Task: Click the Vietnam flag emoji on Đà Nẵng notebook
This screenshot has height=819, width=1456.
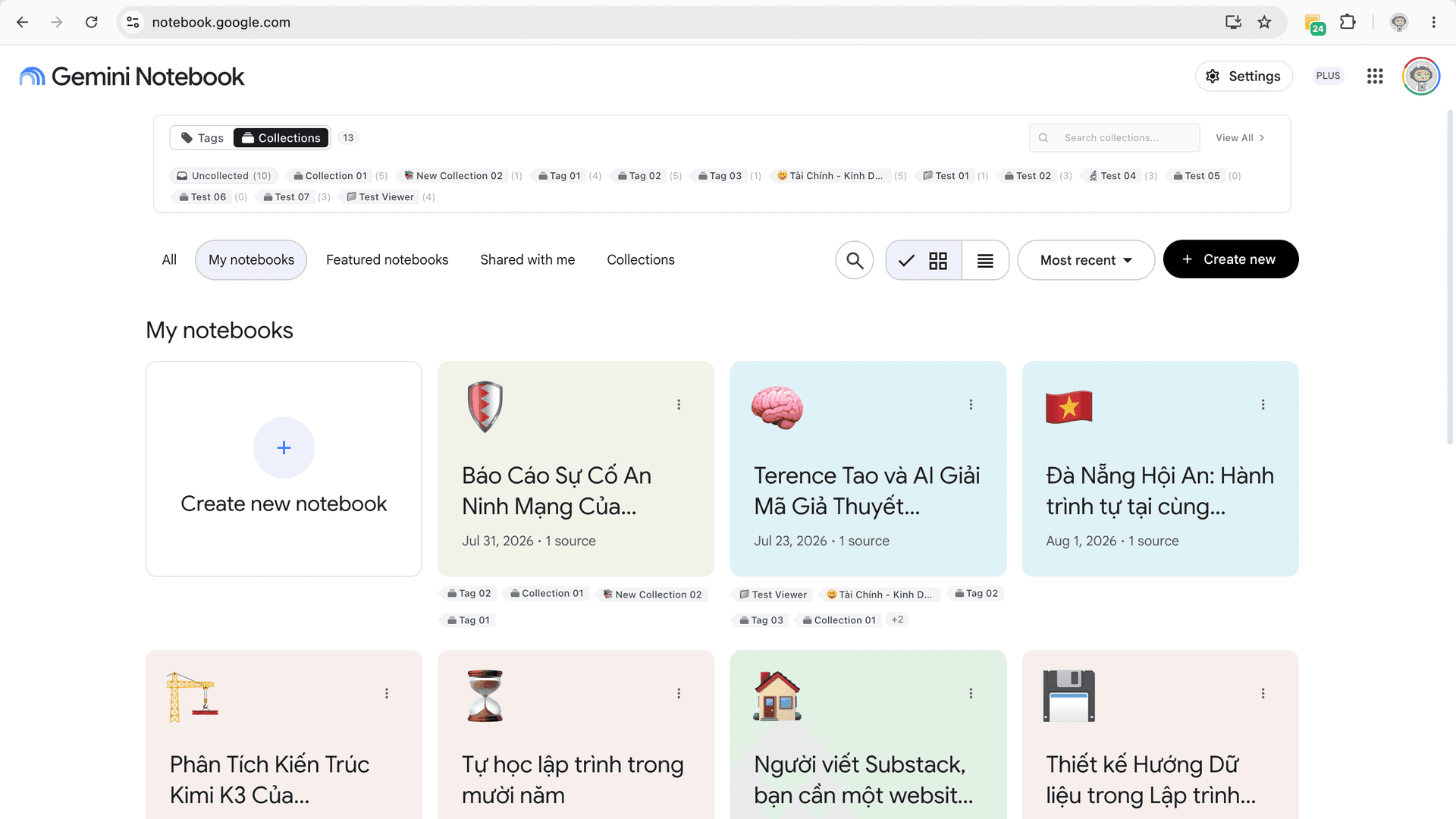Action: pos(1069,407)
